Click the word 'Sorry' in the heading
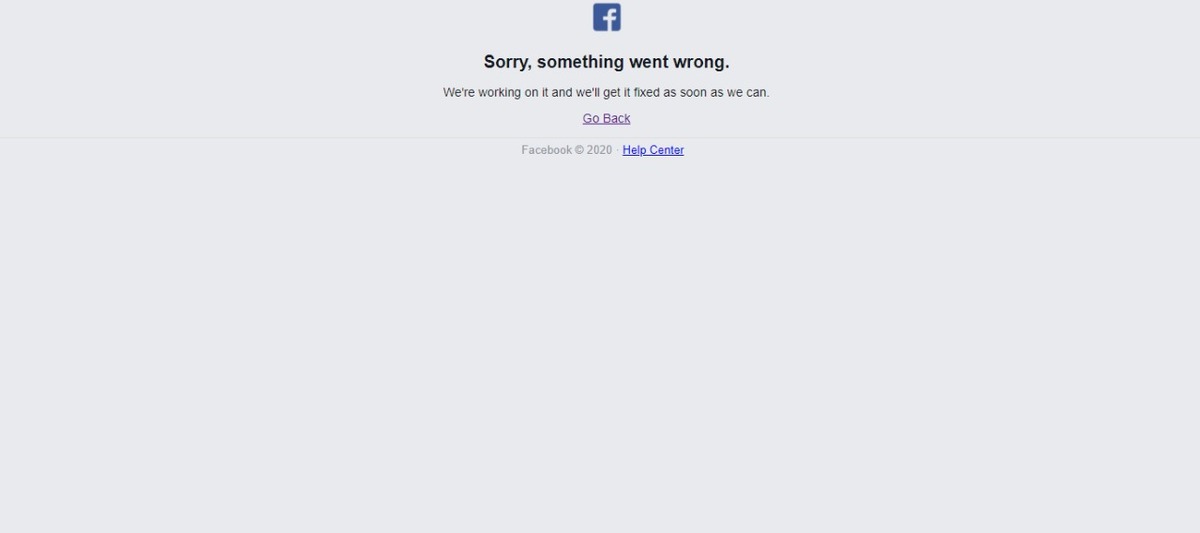The image size is (1200, 533). (508, 62)
